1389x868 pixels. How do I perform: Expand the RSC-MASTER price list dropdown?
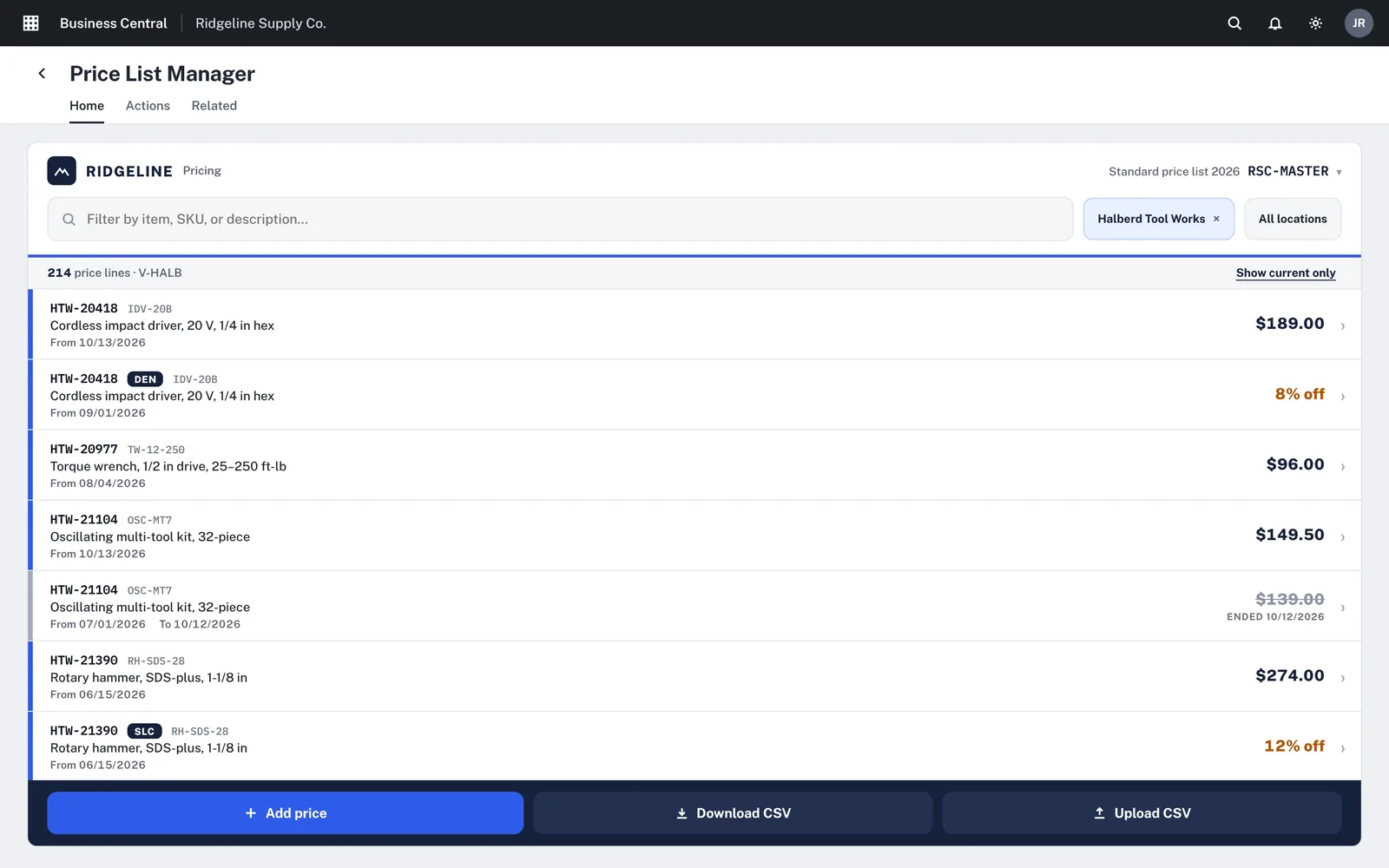[x=1294, y=171]
